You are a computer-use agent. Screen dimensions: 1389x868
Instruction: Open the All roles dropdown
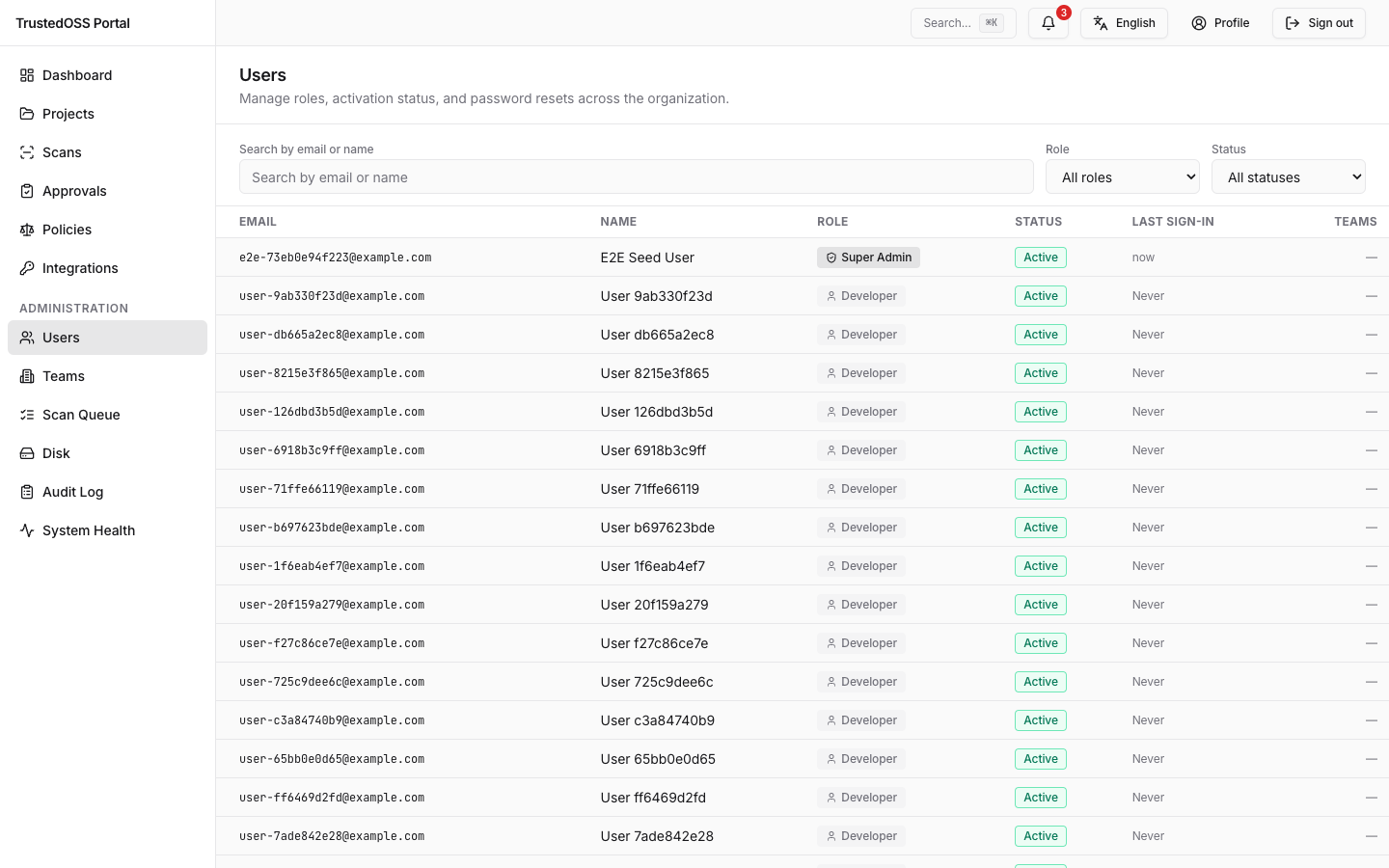(1123, 176)
